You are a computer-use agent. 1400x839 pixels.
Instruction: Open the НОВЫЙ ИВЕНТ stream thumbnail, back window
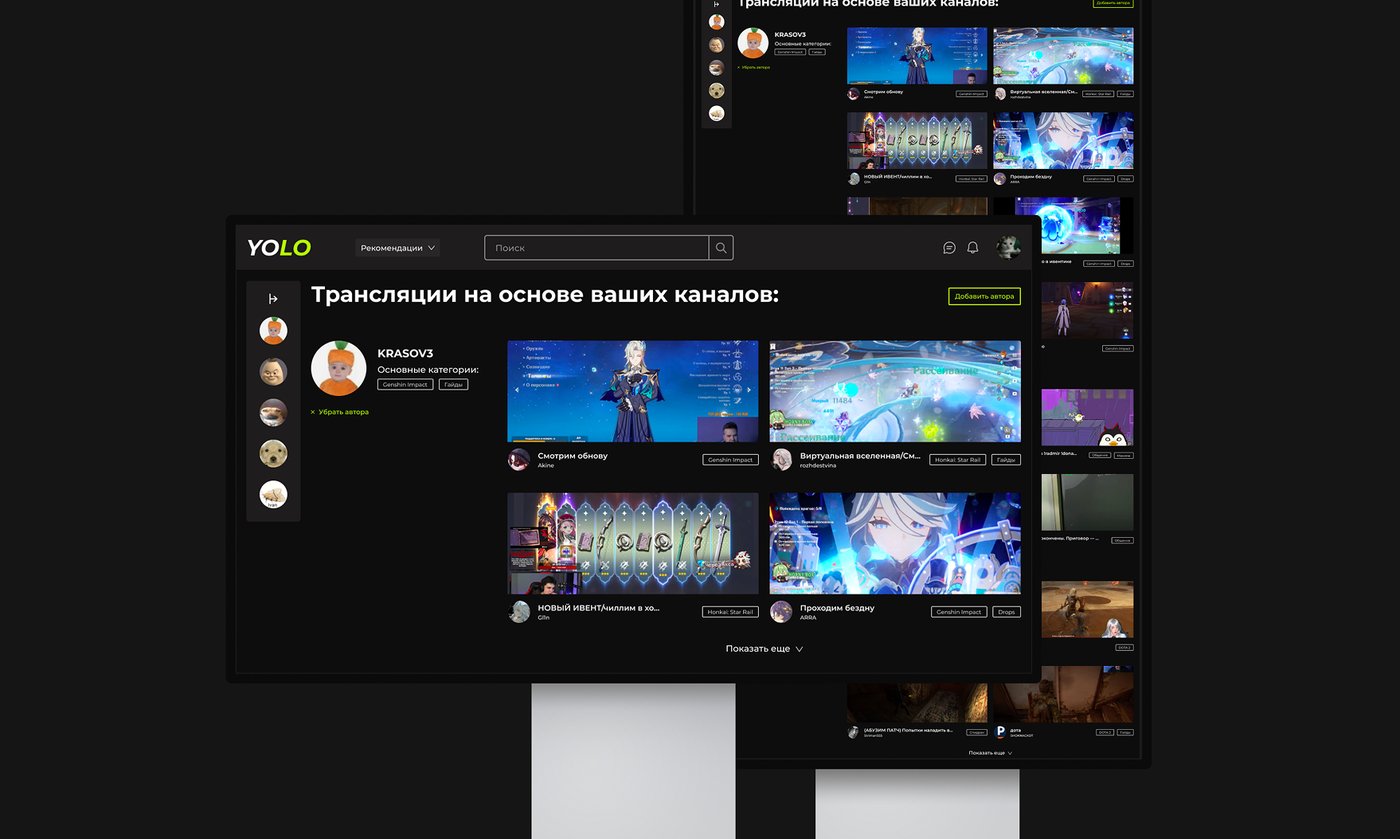[917, 141]
